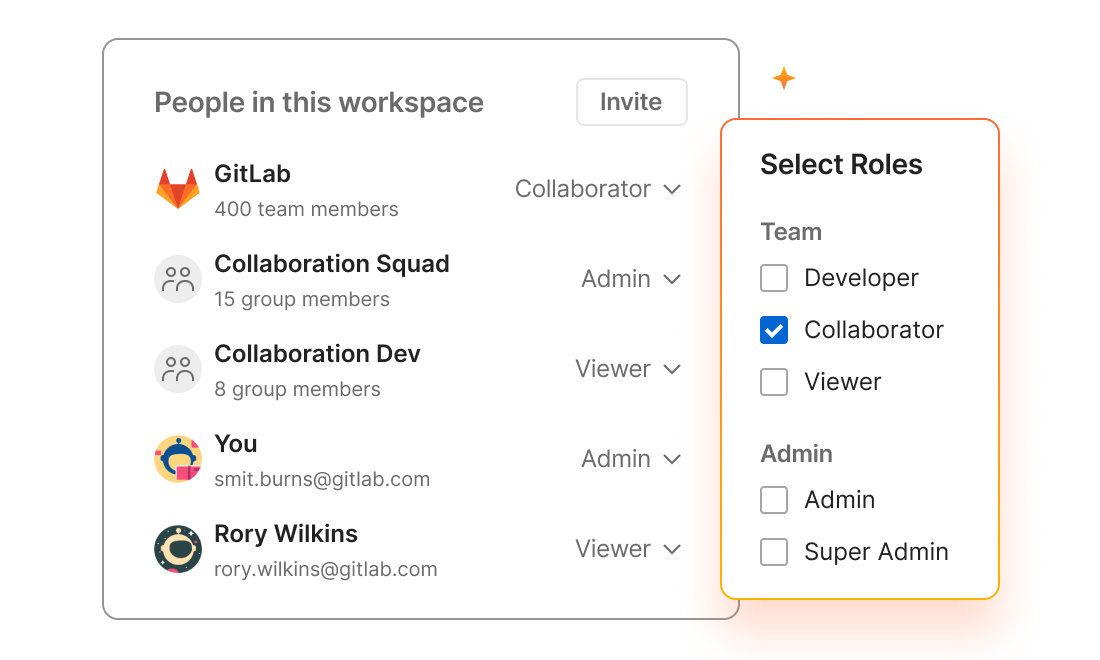The height and width of the screenshot is (660, 1100).
Task: Click the Collaboration Squad group icon
Action: coord(178,279)
